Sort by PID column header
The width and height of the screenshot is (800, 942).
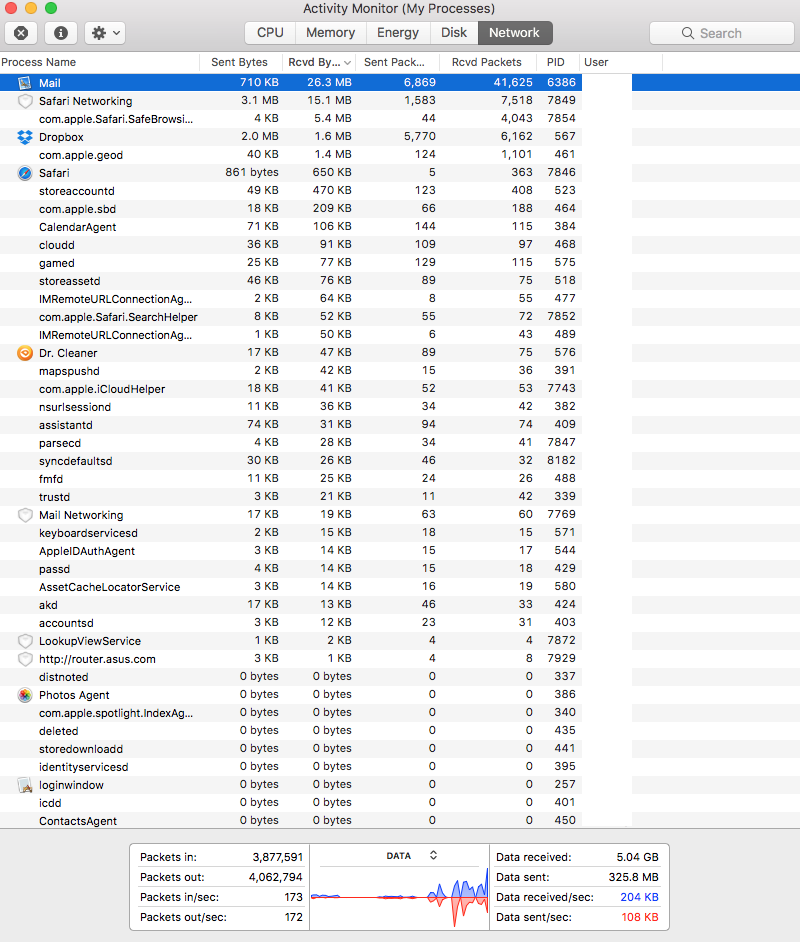point(556,62)
